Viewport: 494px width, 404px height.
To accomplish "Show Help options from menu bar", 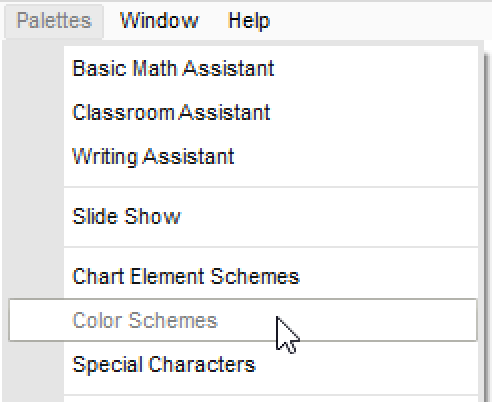I will click(x=249, y=21).
